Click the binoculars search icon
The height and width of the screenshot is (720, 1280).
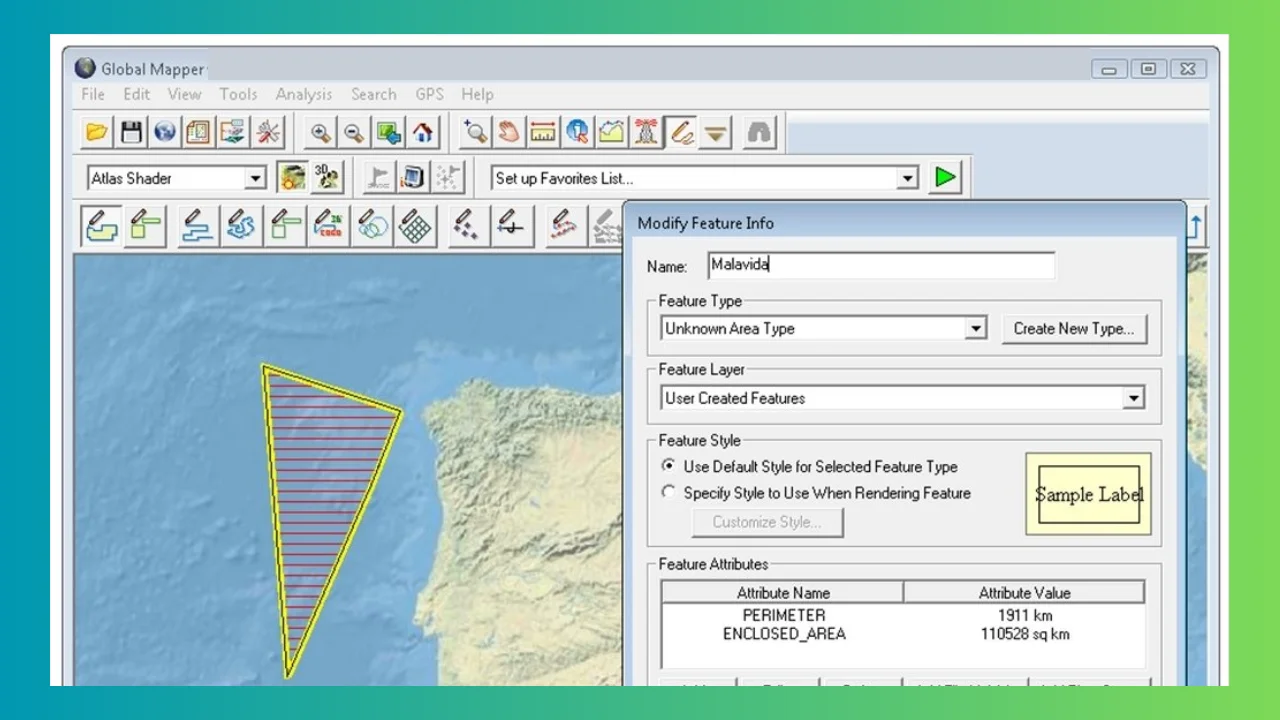(x=760, y=131)
